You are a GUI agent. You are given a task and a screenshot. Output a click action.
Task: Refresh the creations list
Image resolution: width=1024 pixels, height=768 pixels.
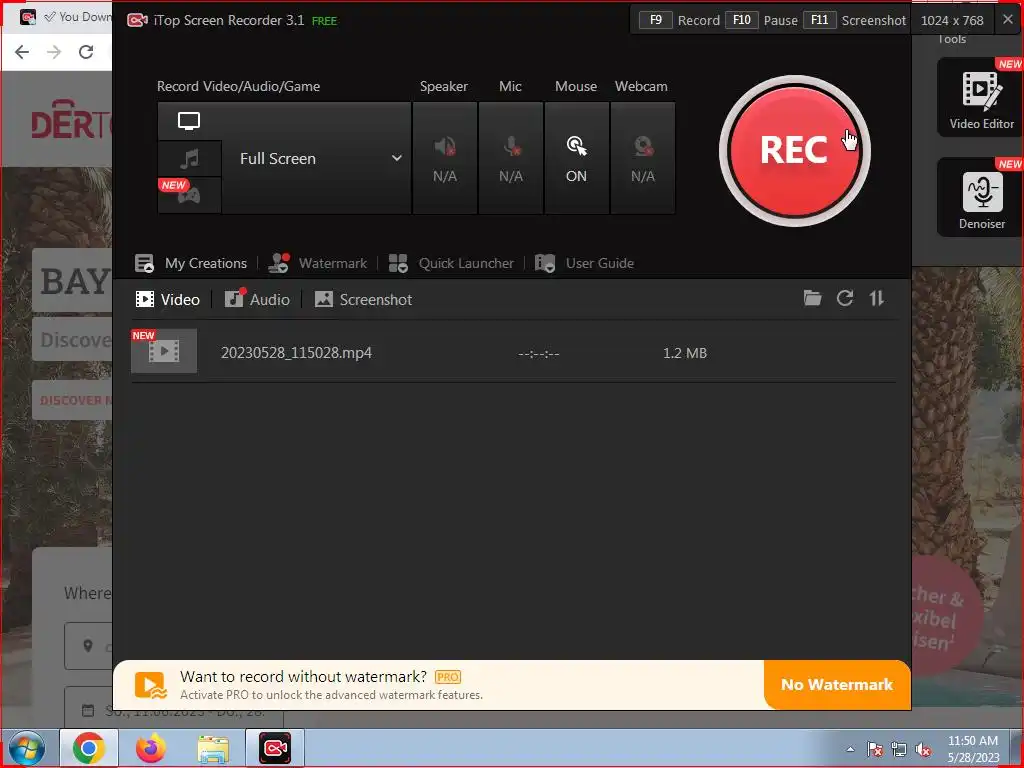845,298
